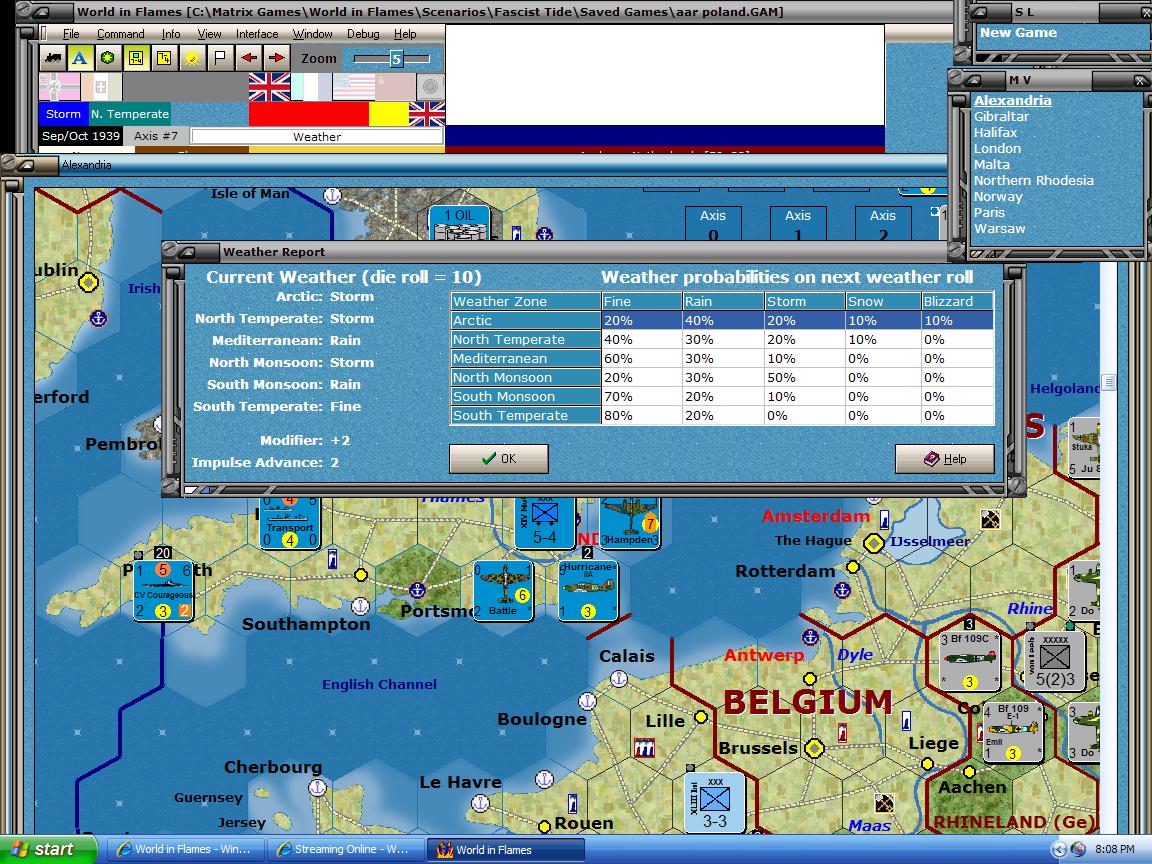Click the green hexagon toolbar icon
Screen dimensions: 1152x864
pyautogui.click(x=107, y=58)
